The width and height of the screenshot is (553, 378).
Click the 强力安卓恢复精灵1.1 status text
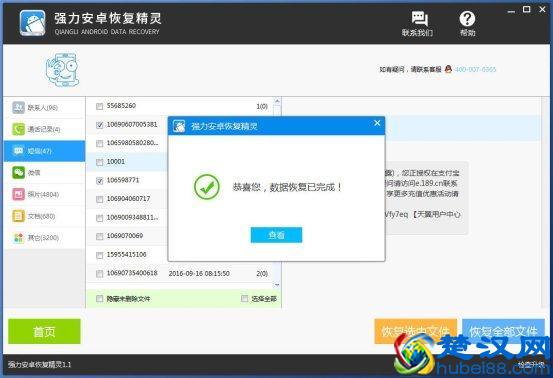point(39,365)
